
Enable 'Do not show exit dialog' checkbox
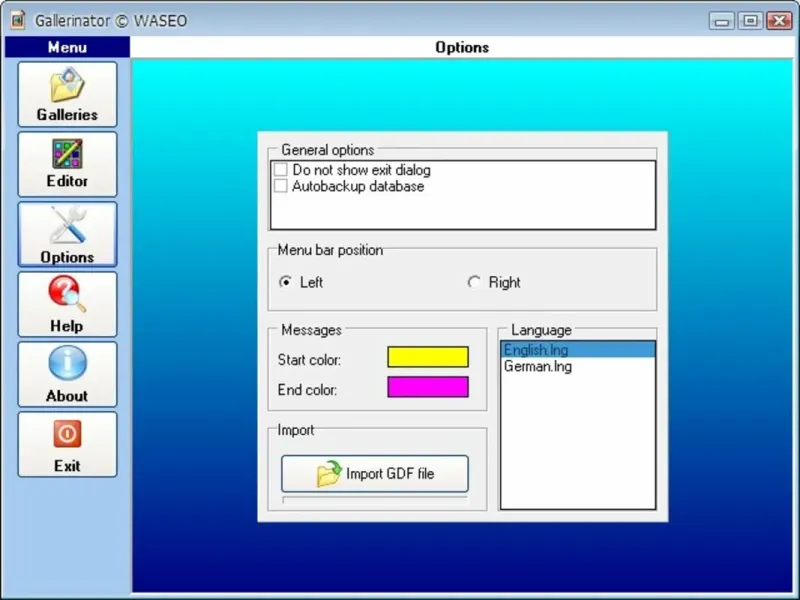coord(281,169)
